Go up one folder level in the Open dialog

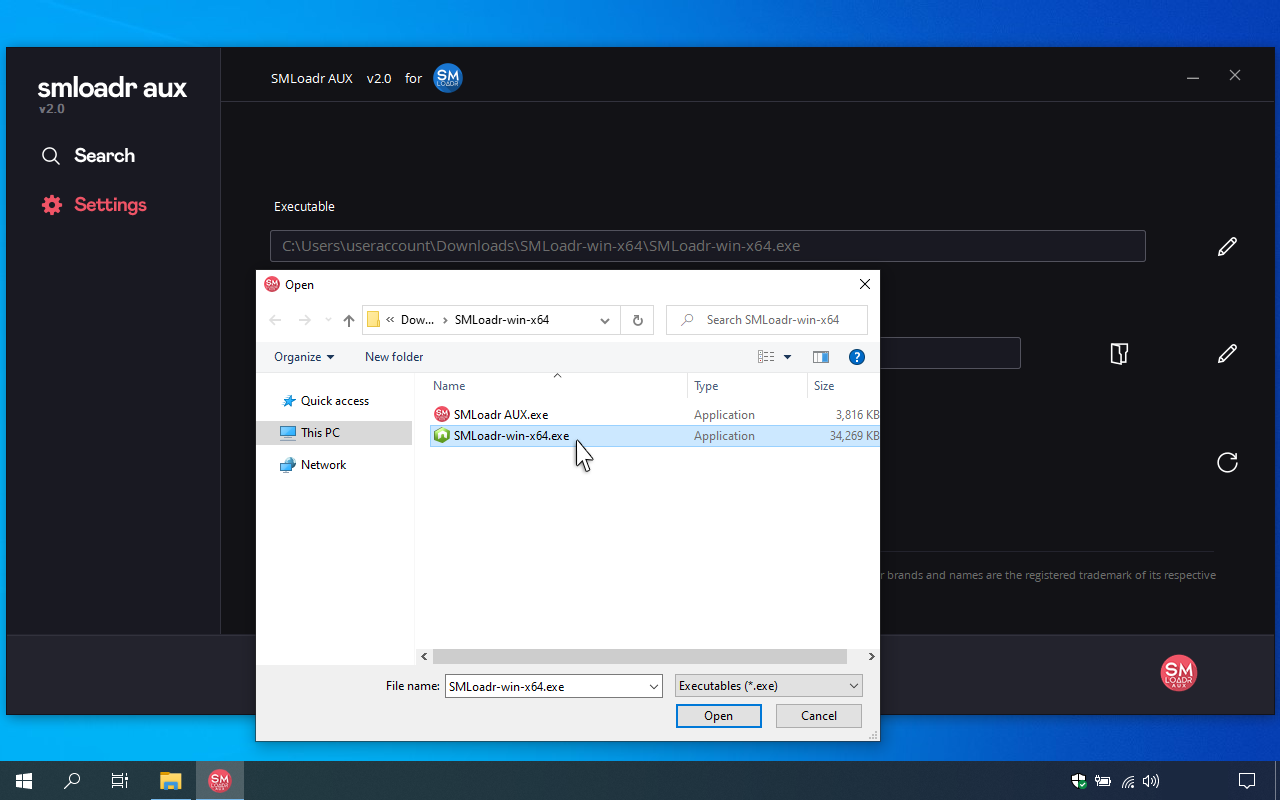tap(349, 320)
